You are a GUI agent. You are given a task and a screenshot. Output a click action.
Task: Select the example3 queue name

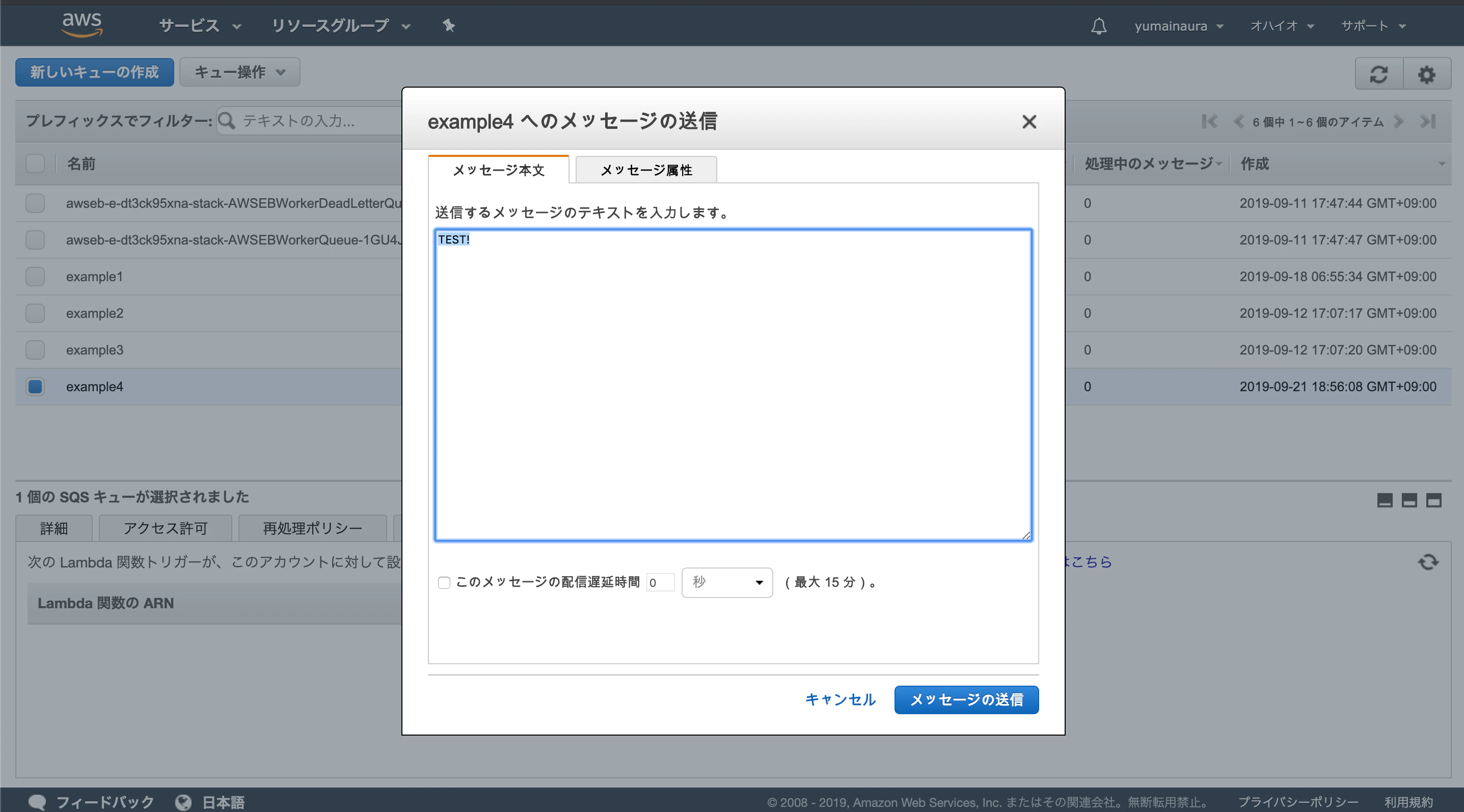tap(94, 350)
